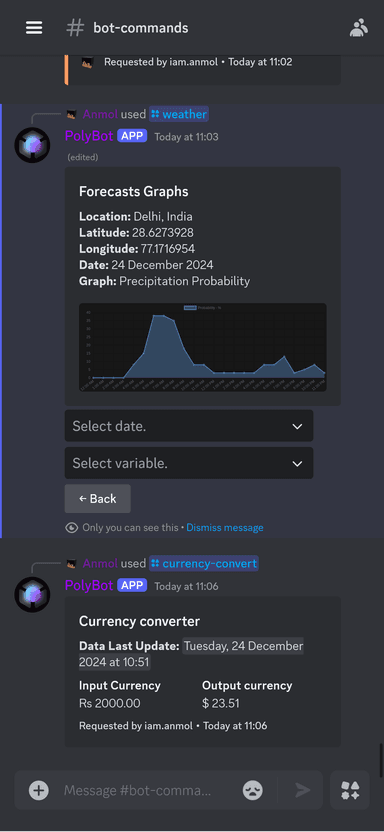
Task: Click PolyBot avatar on weather message
Action: pyautogui.click(x=32, y=145)
